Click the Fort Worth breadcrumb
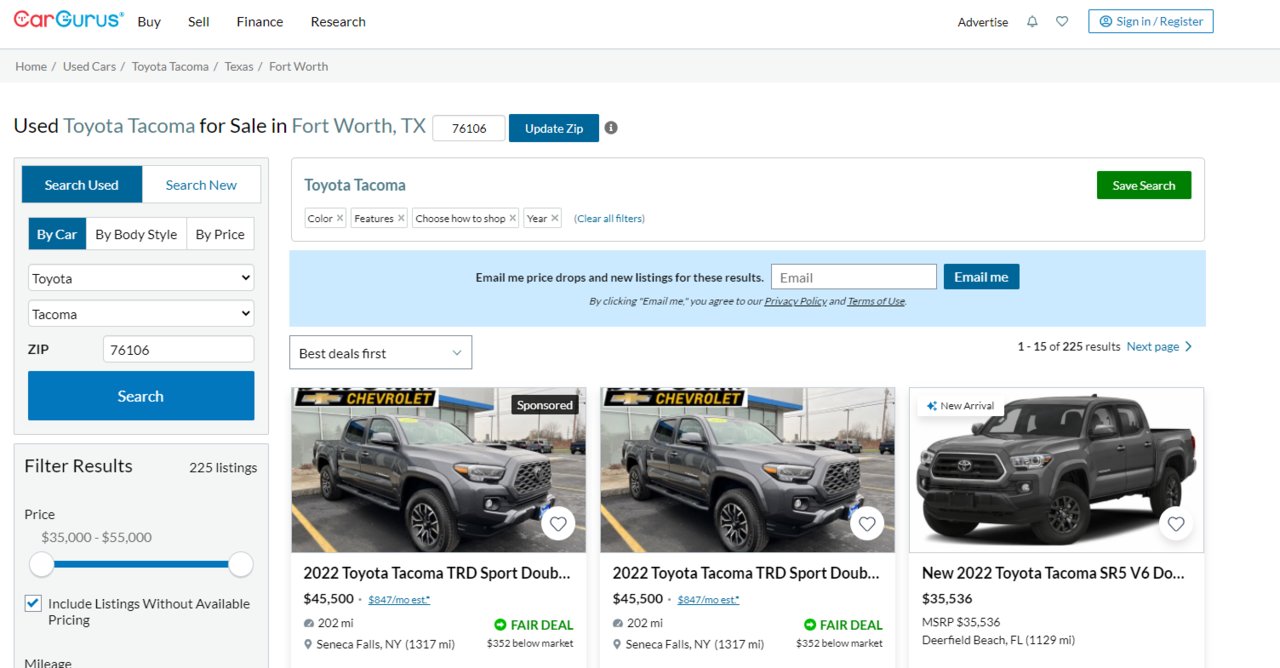Image resolution: width=1280 pixels, height=668 pixels. [298, 66]
